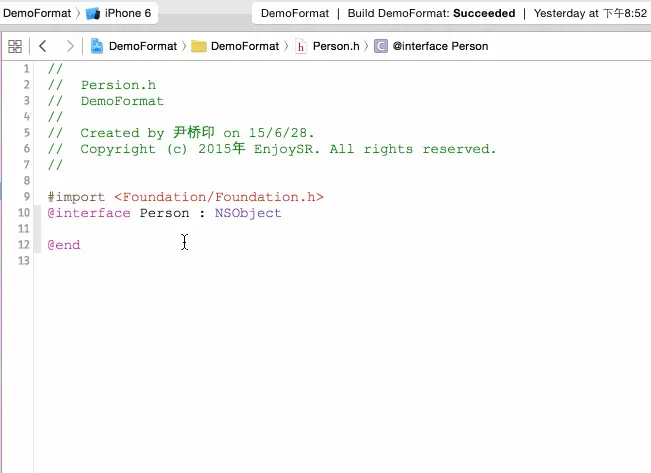The width and height of the screenshot is (651, 473).
Task: Click the <Foundation/Foundation.h> import path
Action: point(219,197)
